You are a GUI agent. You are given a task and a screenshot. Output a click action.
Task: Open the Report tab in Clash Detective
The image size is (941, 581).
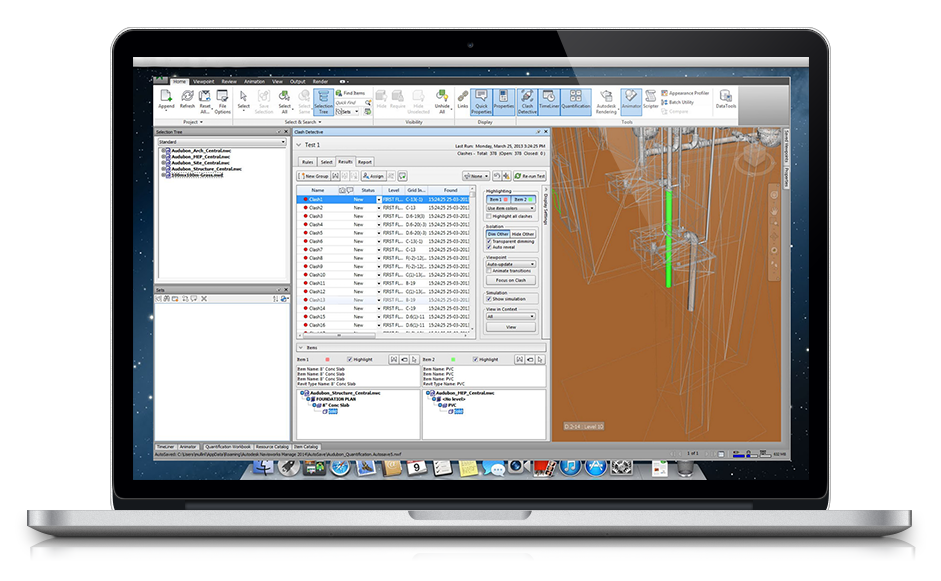point(365,162)
